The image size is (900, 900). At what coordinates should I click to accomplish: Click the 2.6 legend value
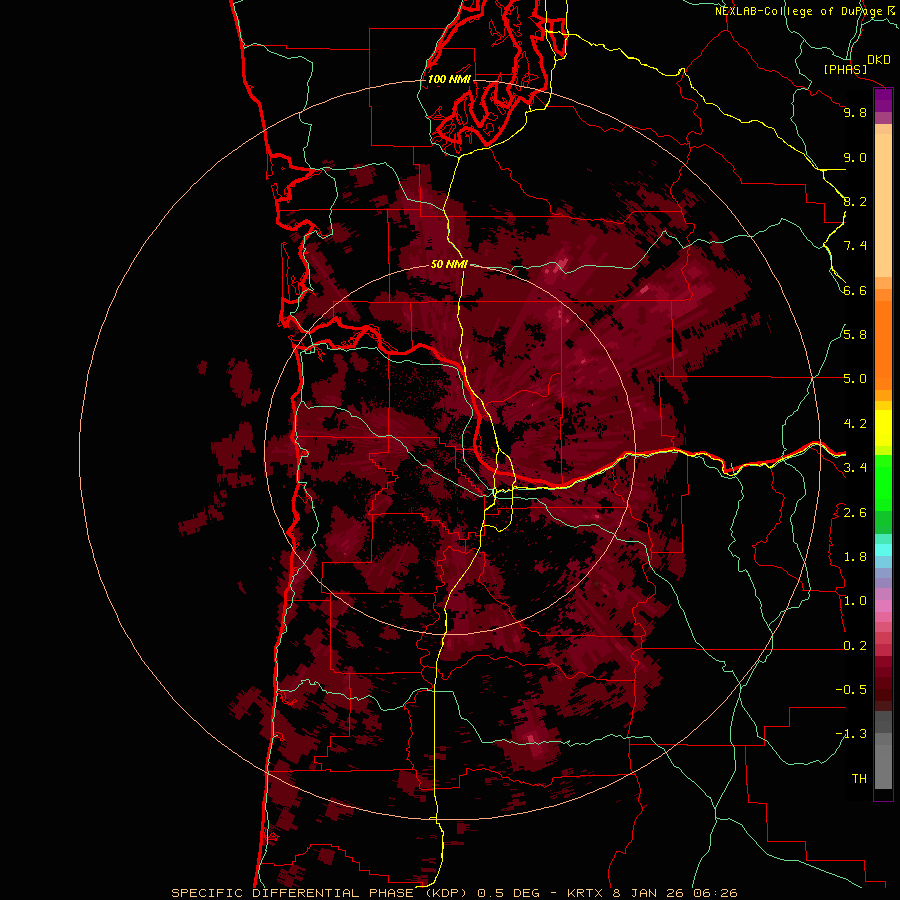click(855, 513)
